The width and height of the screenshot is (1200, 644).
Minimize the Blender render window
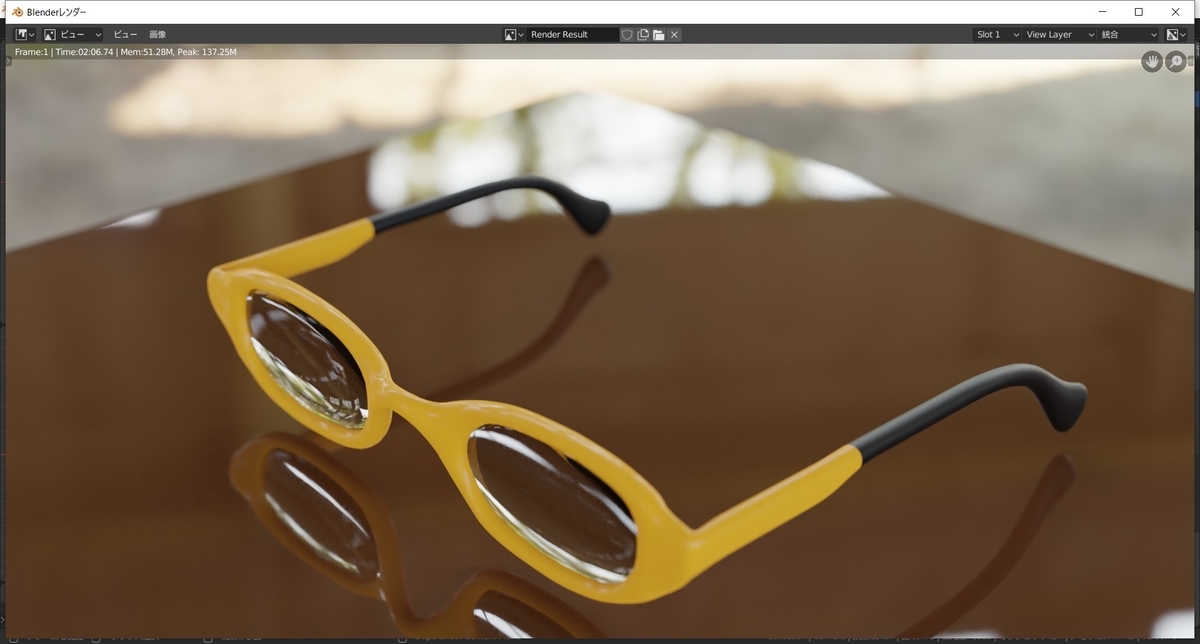point(1101,12)
